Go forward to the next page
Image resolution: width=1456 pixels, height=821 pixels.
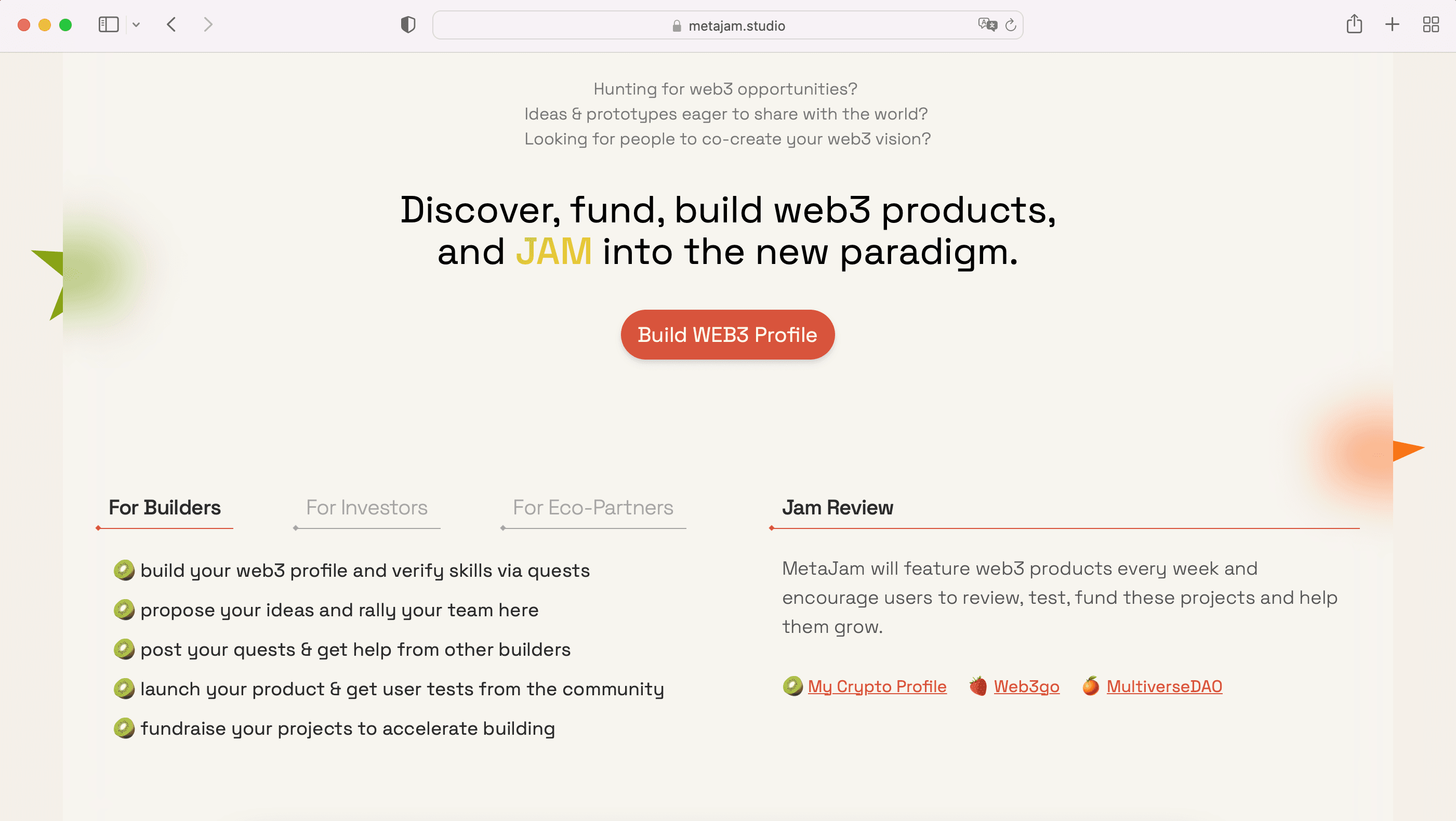point(208,25)
